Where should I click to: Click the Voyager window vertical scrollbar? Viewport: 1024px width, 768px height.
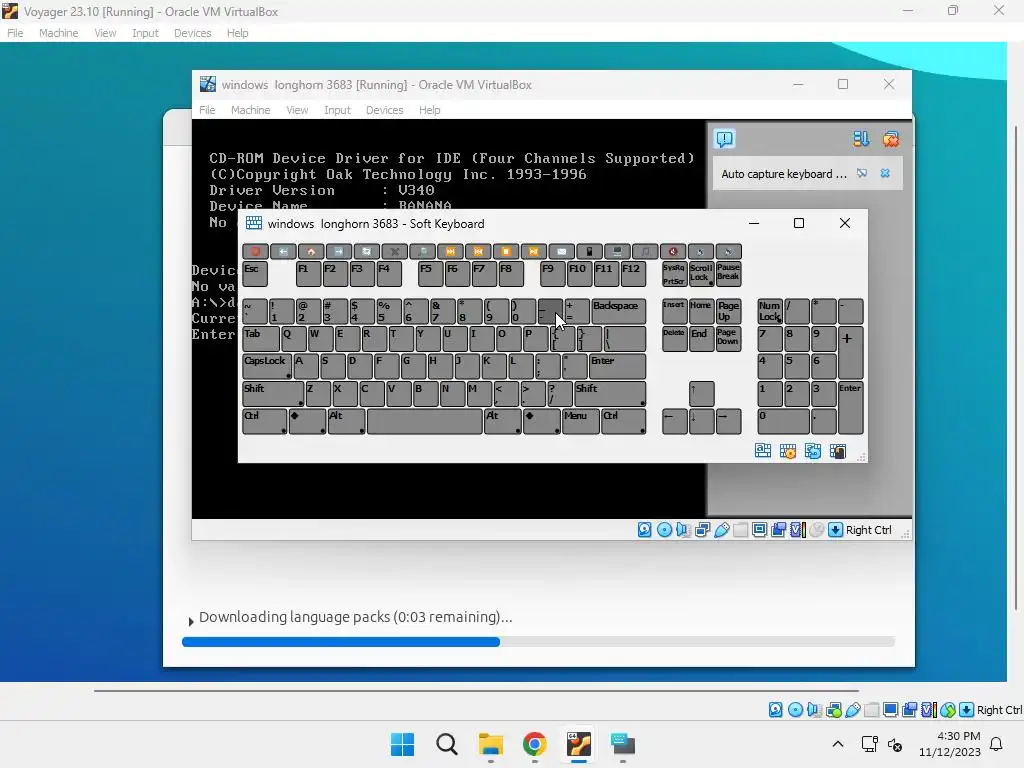pyautogui.click(x=1016, y=367)
